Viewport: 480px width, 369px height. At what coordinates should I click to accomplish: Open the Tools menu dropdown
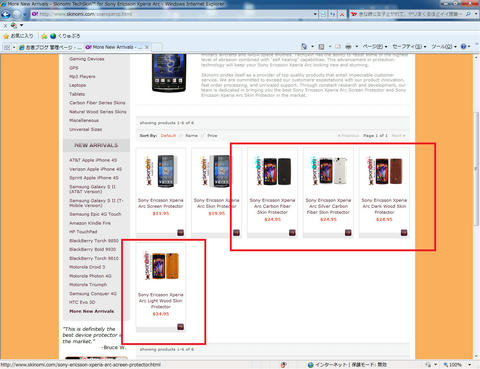tap(443, 47)
